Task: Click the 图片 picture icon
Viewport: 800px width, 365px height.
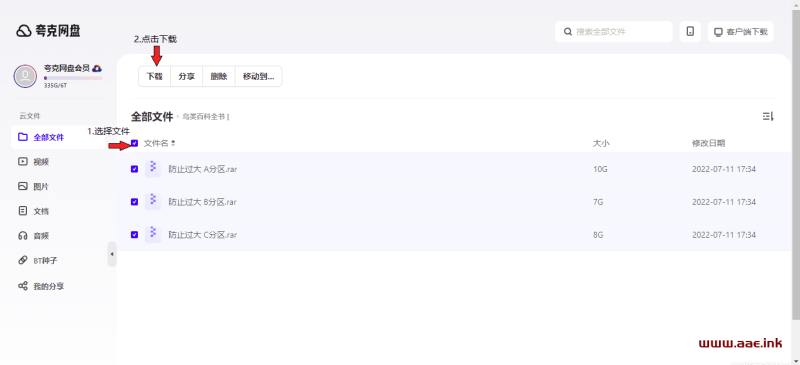Action: [22, 186]
